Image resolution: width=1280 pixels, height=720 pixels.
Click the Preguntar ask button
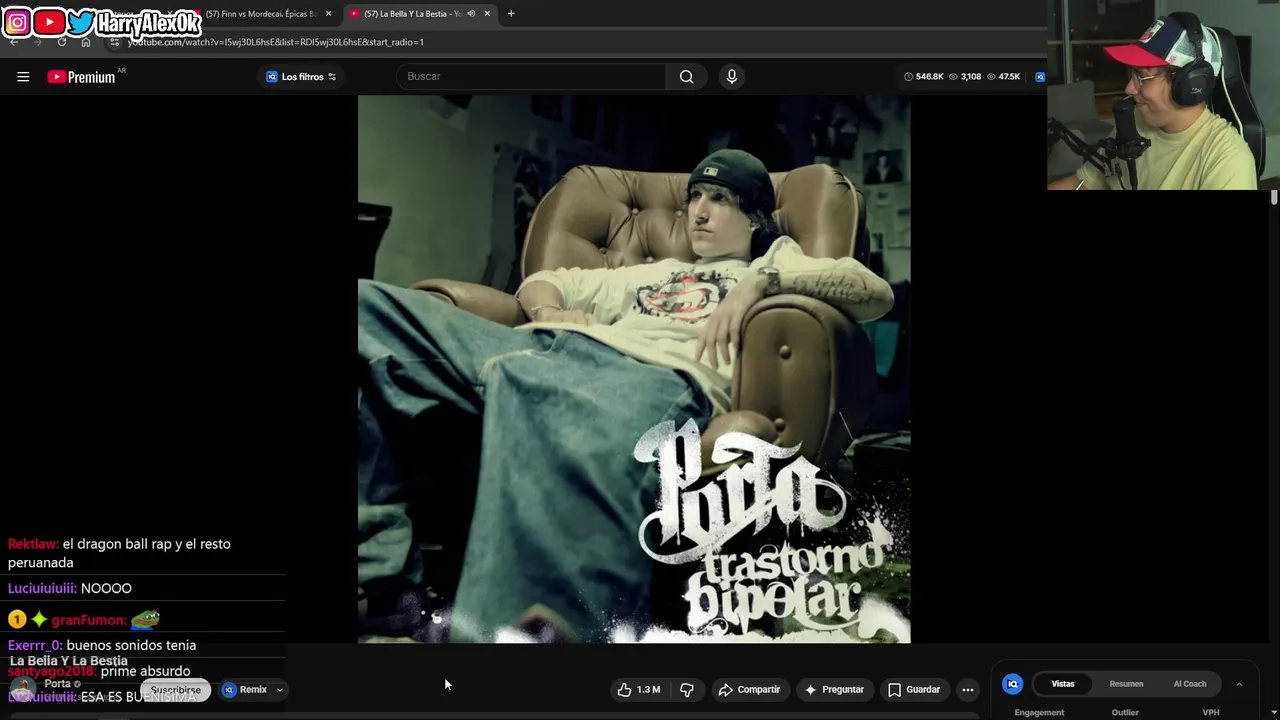coord(834,690)
